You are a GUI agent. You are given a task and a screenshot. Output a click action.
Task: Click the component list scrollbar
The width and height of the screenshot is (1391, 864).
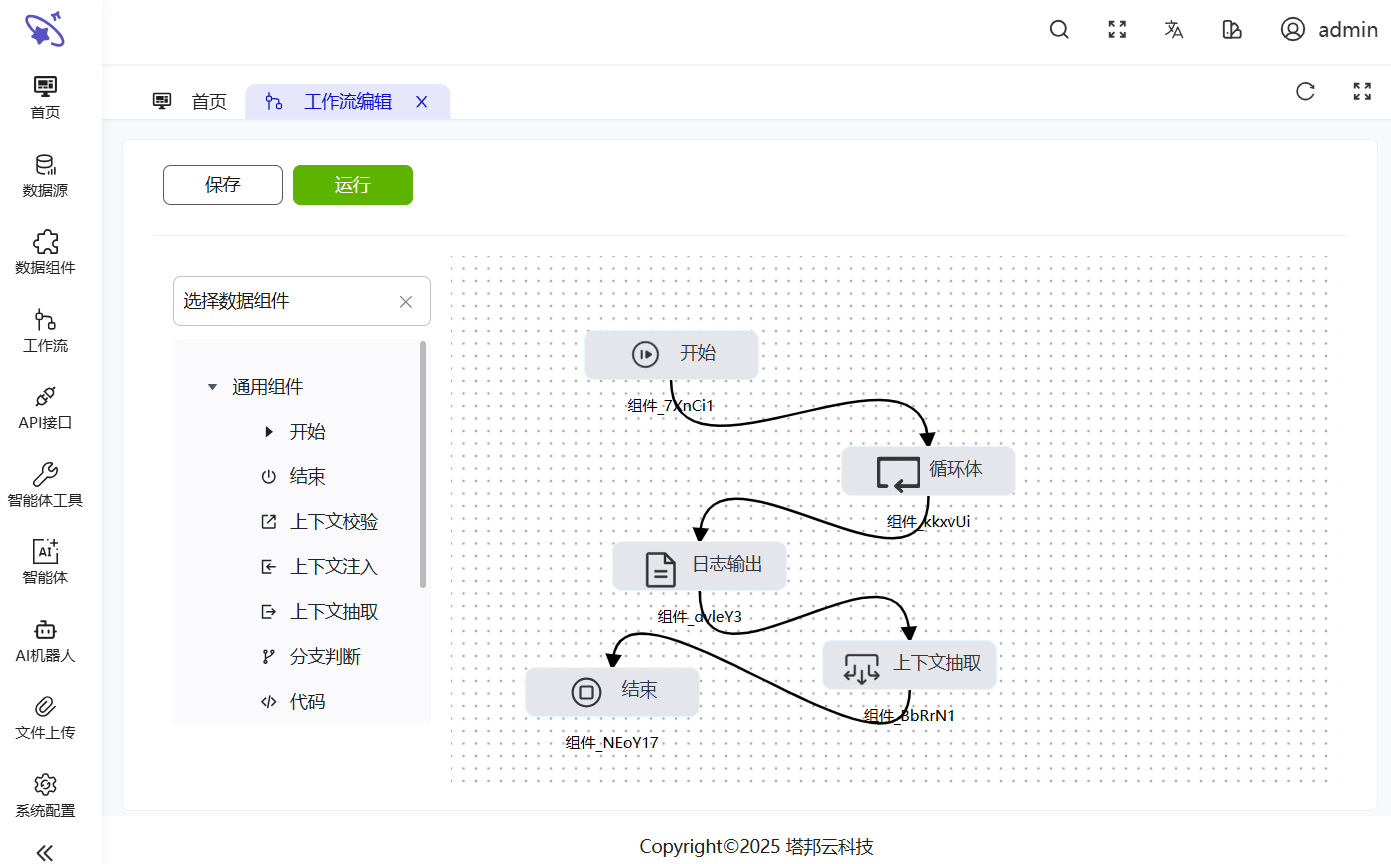[x=423, y=464]
